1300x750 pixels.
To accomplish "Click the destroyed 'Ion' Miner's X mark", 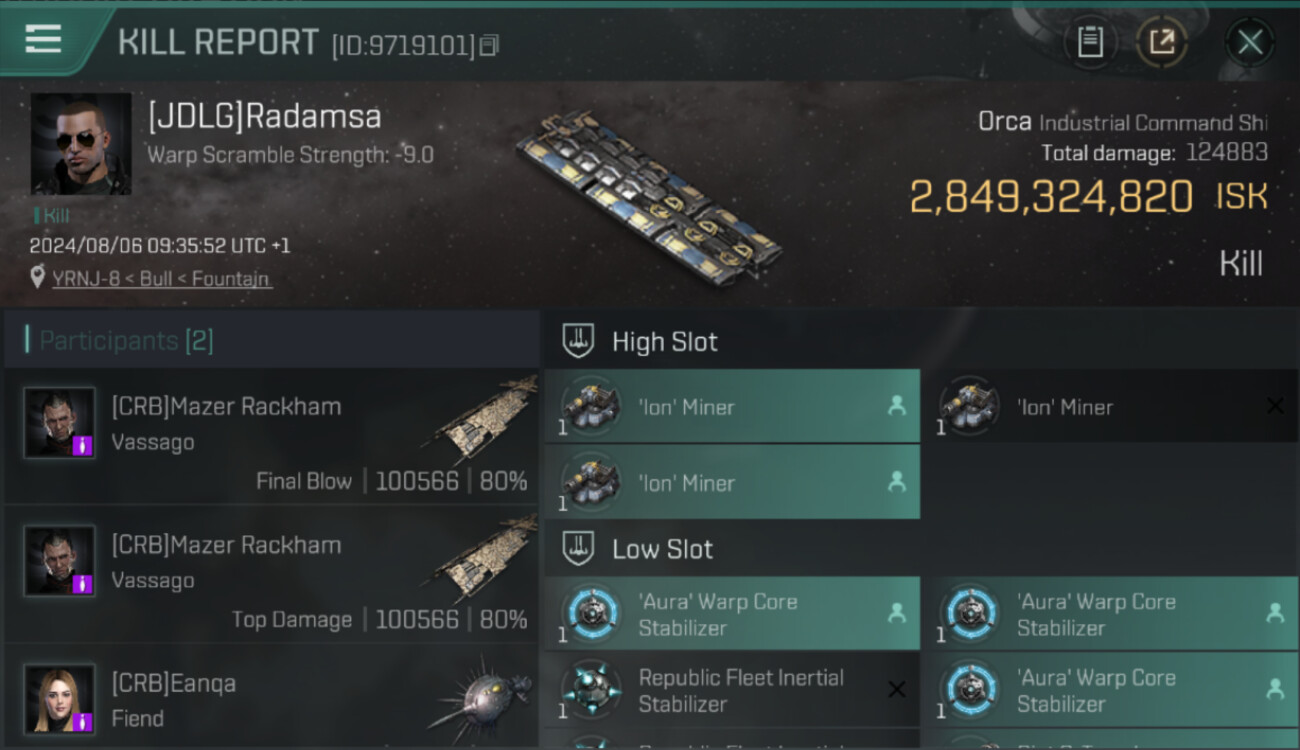I will tap(1275, 406).
